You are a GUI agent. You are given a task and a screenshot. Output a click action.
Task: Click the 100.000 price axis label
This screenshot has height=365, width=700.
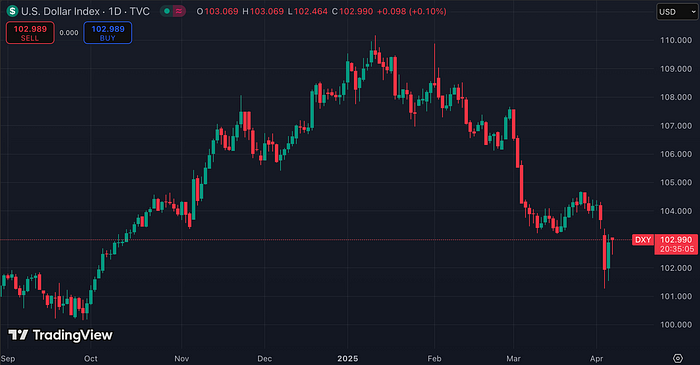676,325
